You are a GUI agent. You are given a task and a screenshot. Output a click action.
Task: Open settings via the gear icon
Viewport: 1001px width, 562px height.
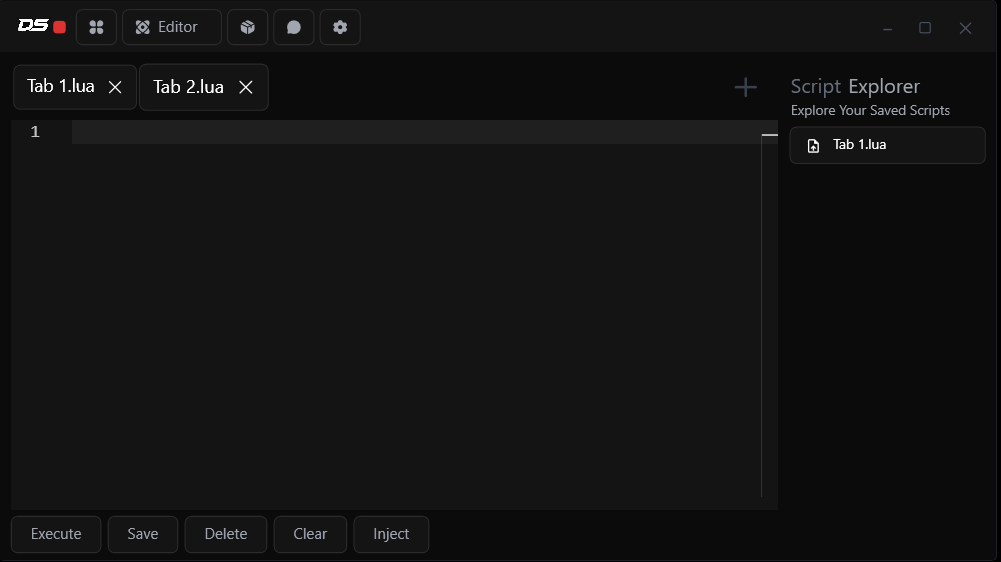click(340, 27)
